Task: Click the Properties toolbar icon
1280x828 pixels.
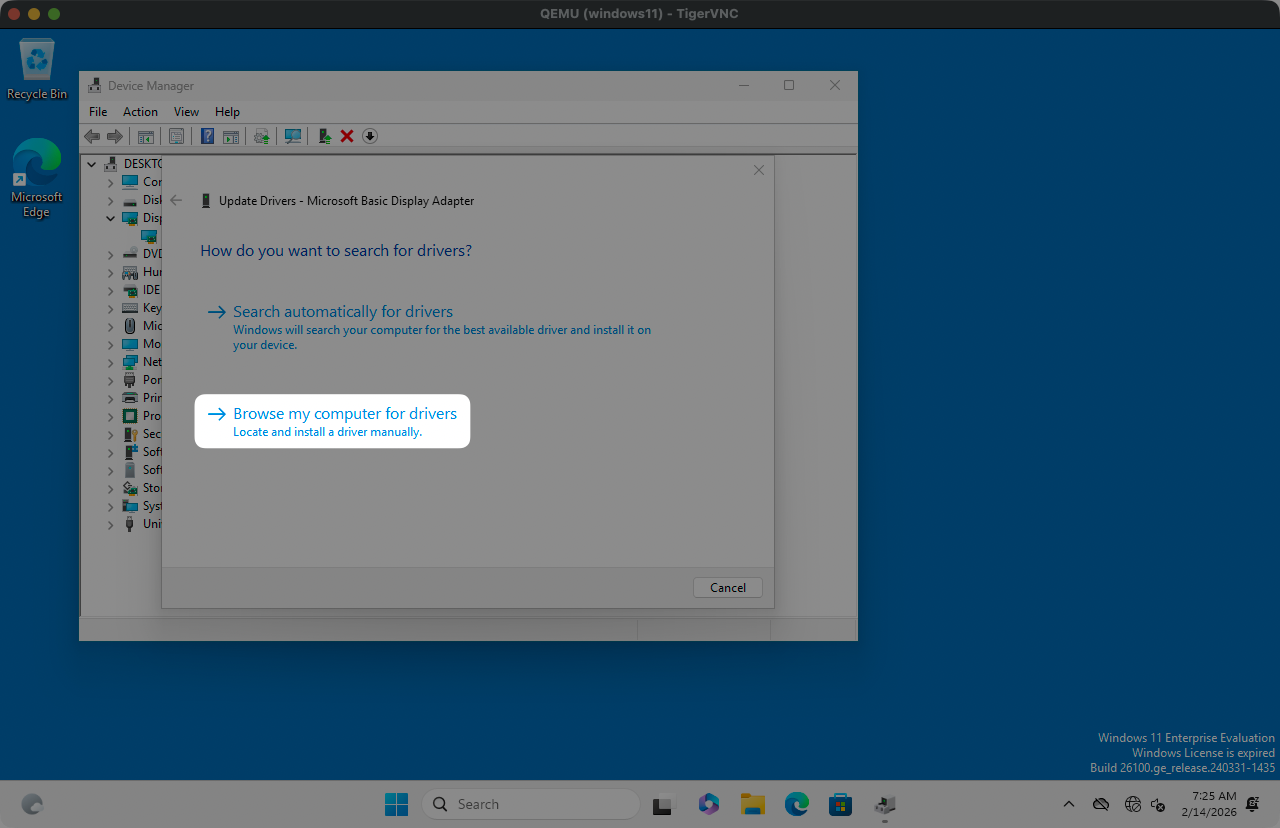Action: point(177,136)
